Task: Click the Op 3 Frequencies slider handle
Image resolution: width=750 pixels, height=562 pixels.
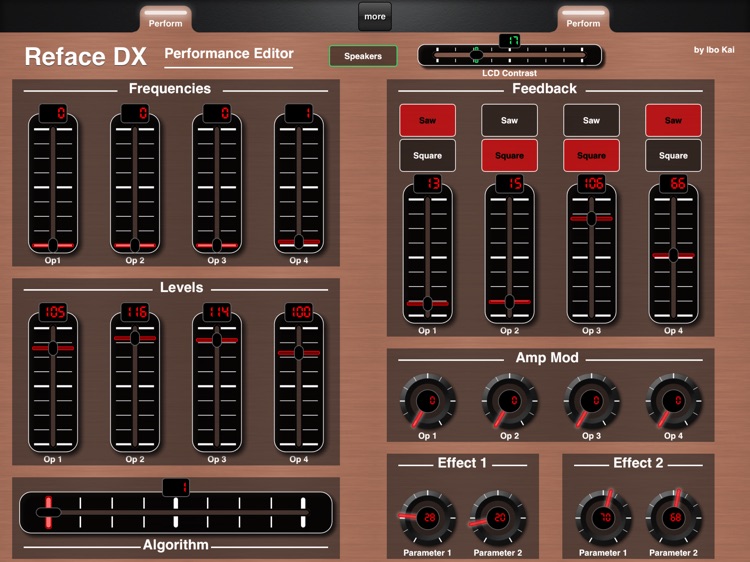Action: point(217,245)
